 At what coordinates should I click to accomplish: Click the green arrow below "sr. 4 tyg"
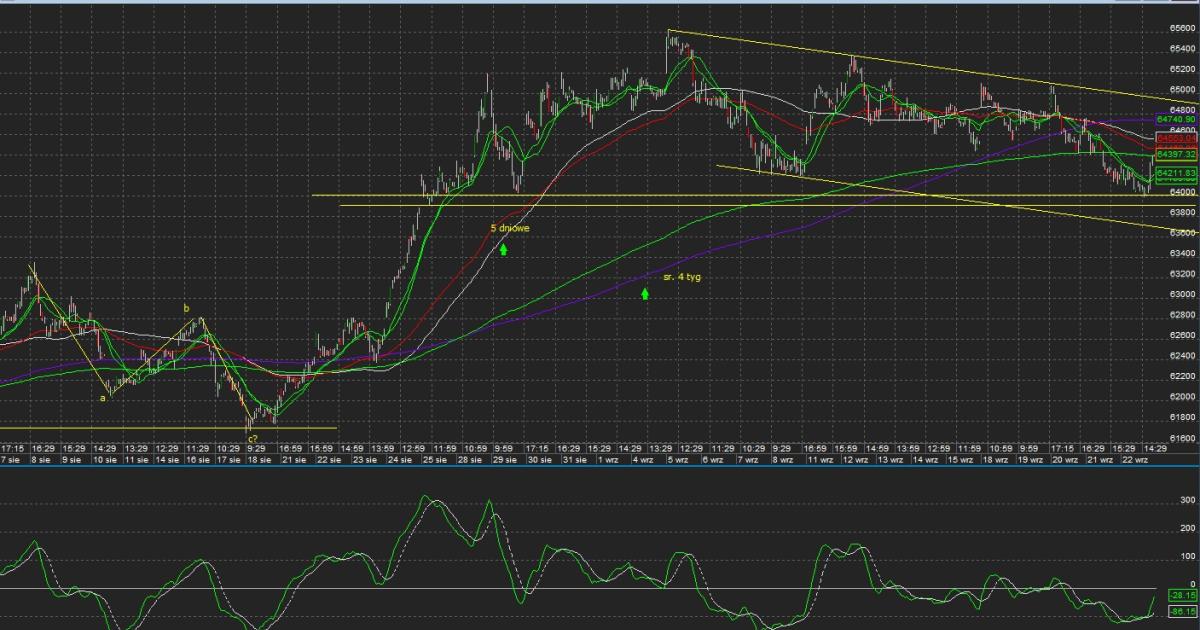pyautogui.click(x=645, y=293)
